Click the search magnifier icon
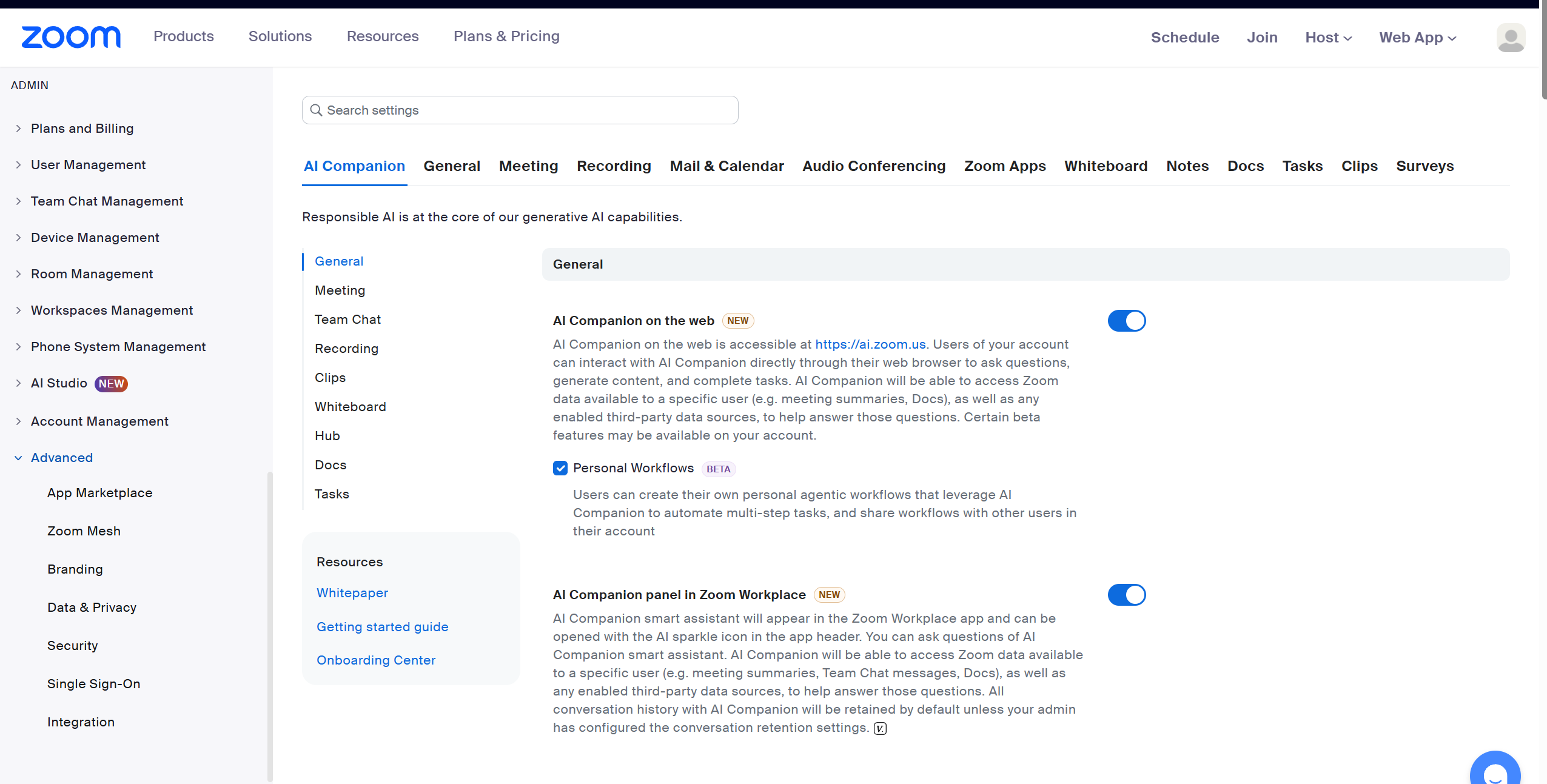Screen dimensions: 1547x784 click(316, 110)
